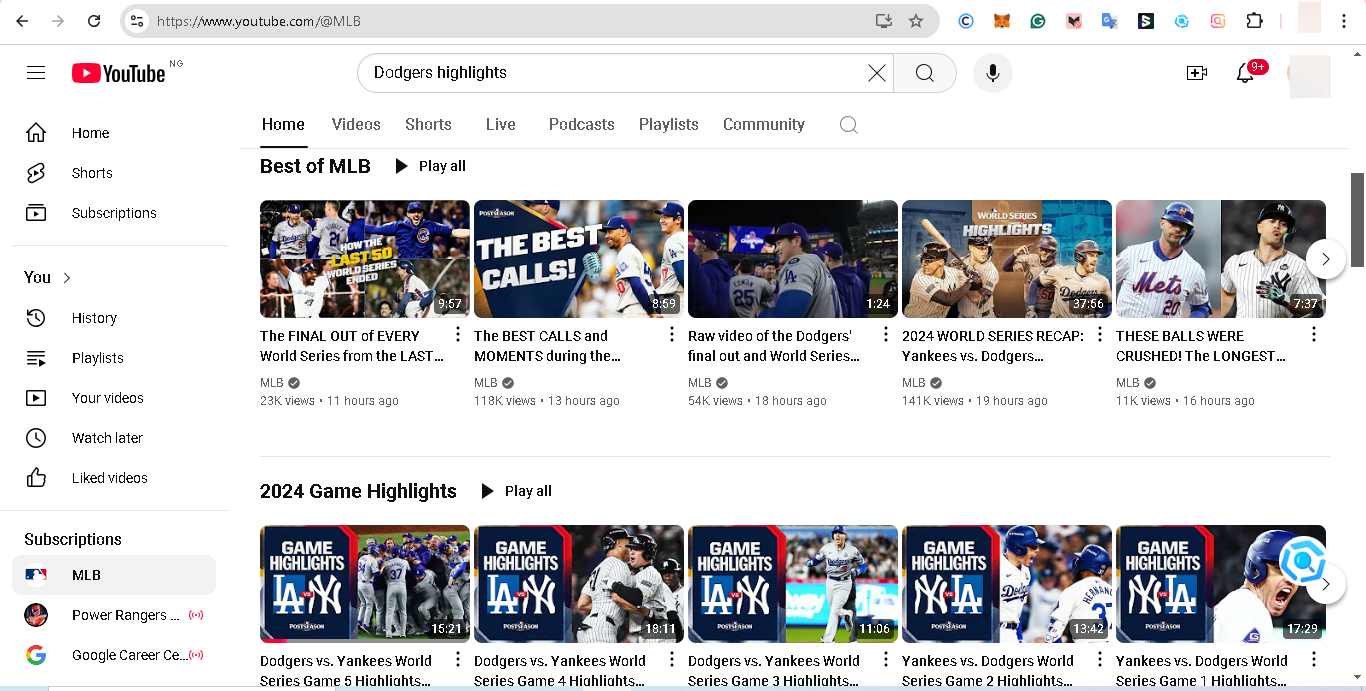Viewport: 1366px width, 691px height.
Task: Click the magnifier search button
Action: (925, 73)
